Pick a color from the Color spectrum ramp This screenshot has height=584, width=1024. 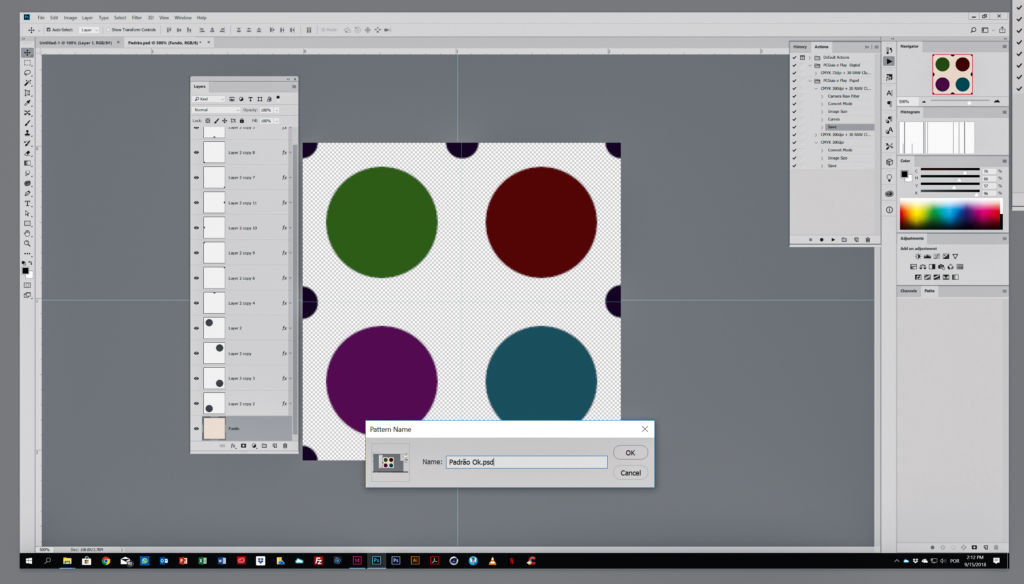(950, 215)
